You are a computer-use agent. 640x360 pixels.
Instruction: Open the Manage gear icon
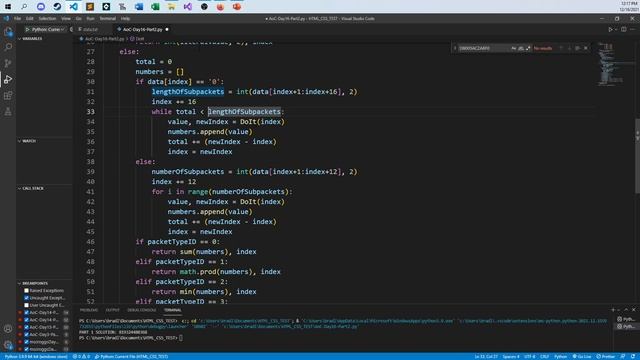coord(8,345)
